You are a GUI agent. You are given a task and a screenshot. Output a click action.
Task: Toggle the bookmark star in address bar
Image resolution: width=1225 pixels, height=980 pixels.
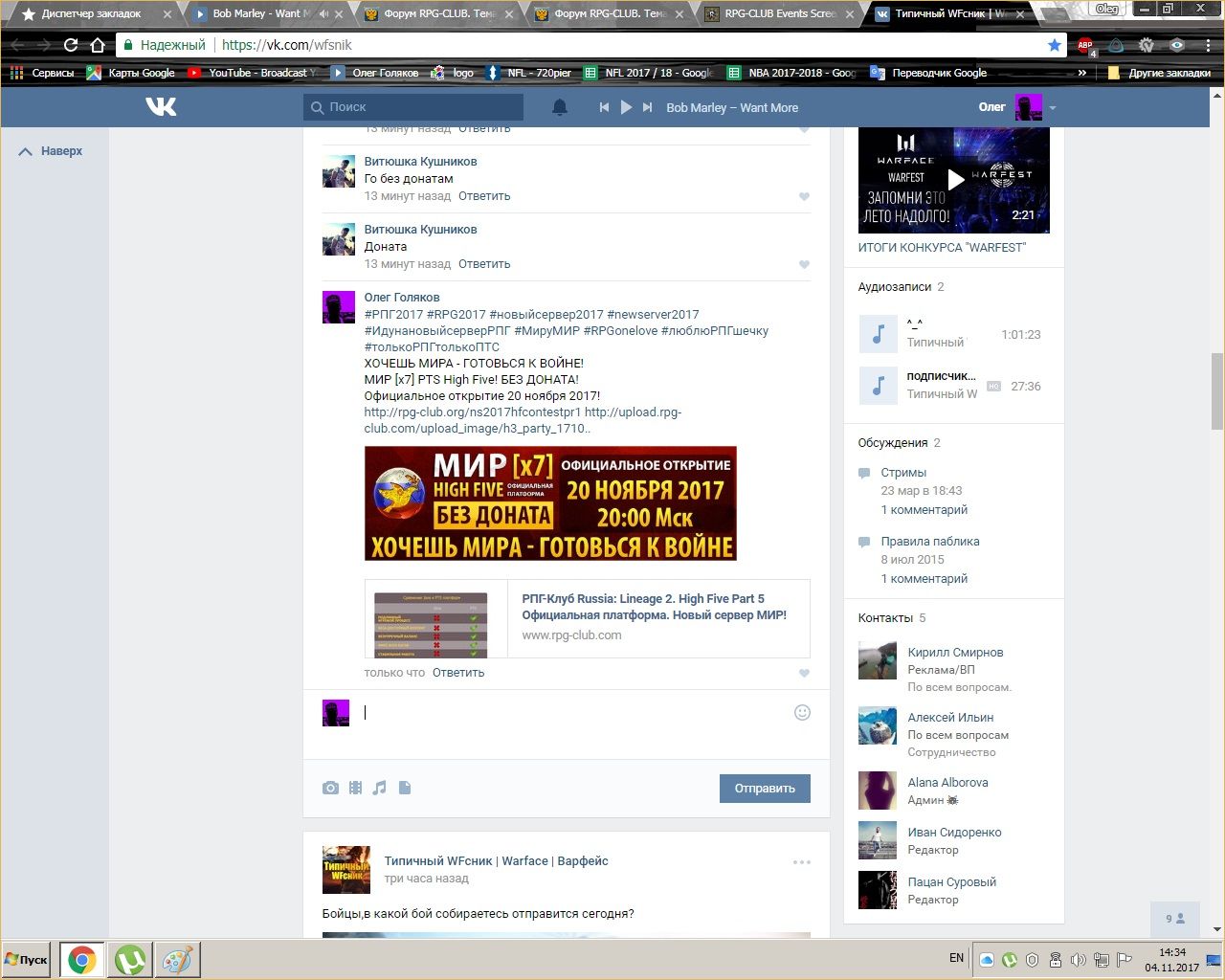click(1055, 45)
